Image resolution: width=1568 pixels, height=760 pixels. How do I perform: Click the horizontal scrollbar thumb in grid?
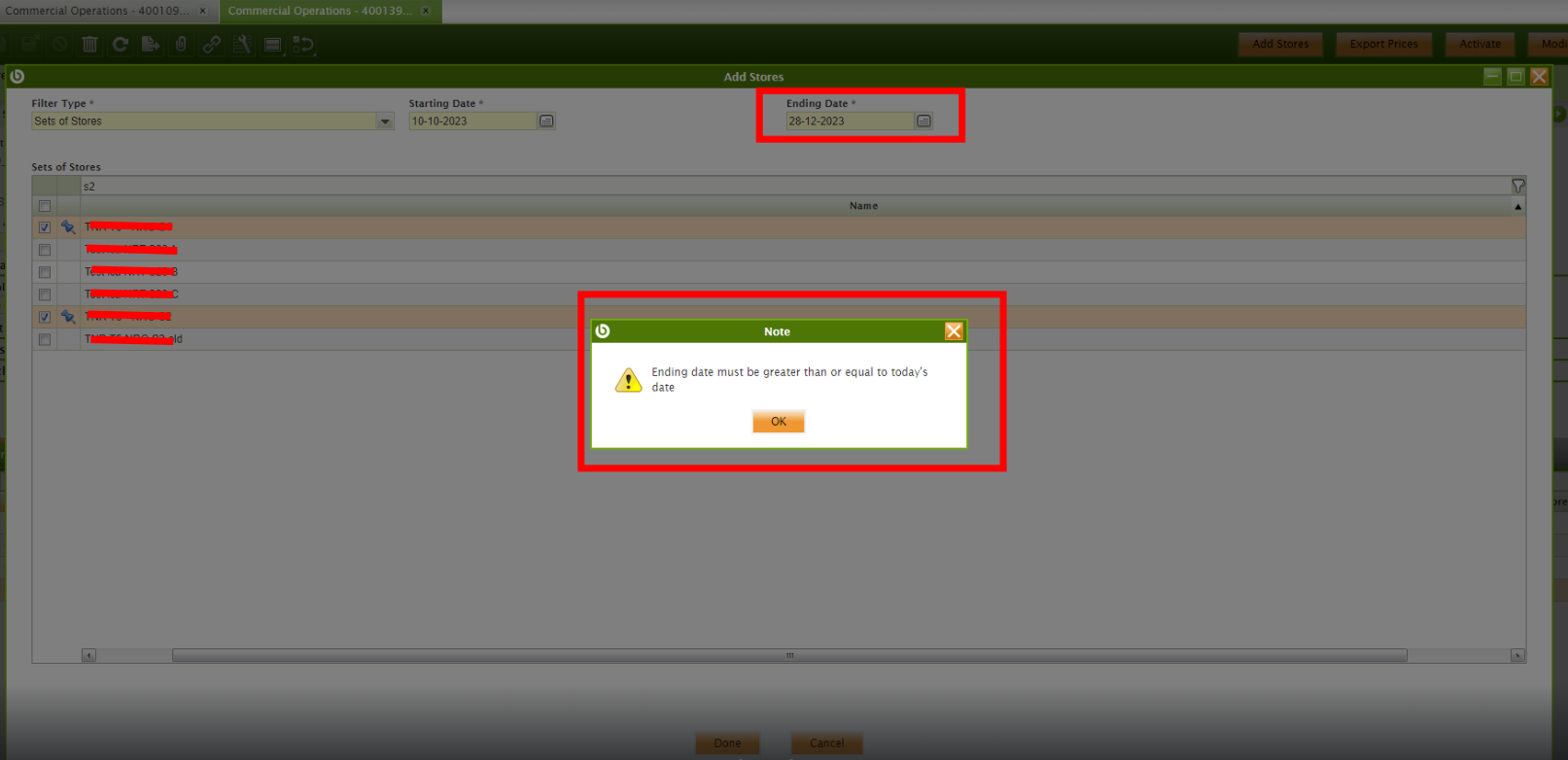pyautogui.click(x=789, y=655)
